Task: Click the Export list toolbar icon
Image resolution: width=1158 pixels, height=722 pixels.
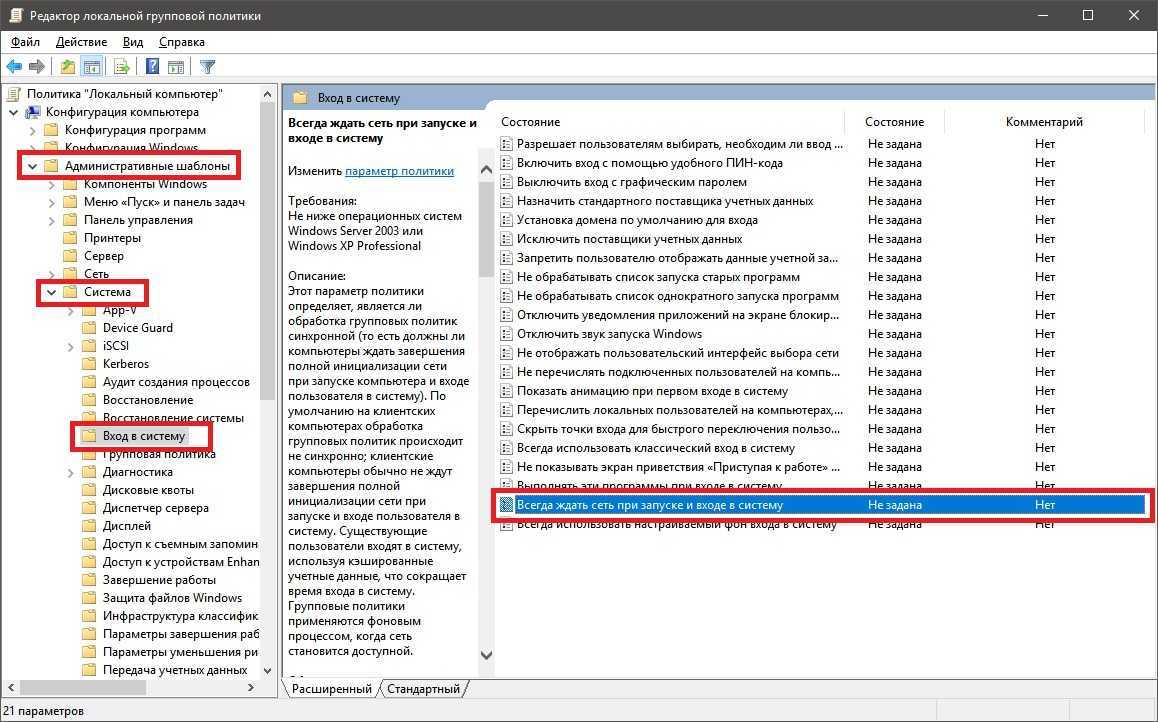Action: (122, 67)
